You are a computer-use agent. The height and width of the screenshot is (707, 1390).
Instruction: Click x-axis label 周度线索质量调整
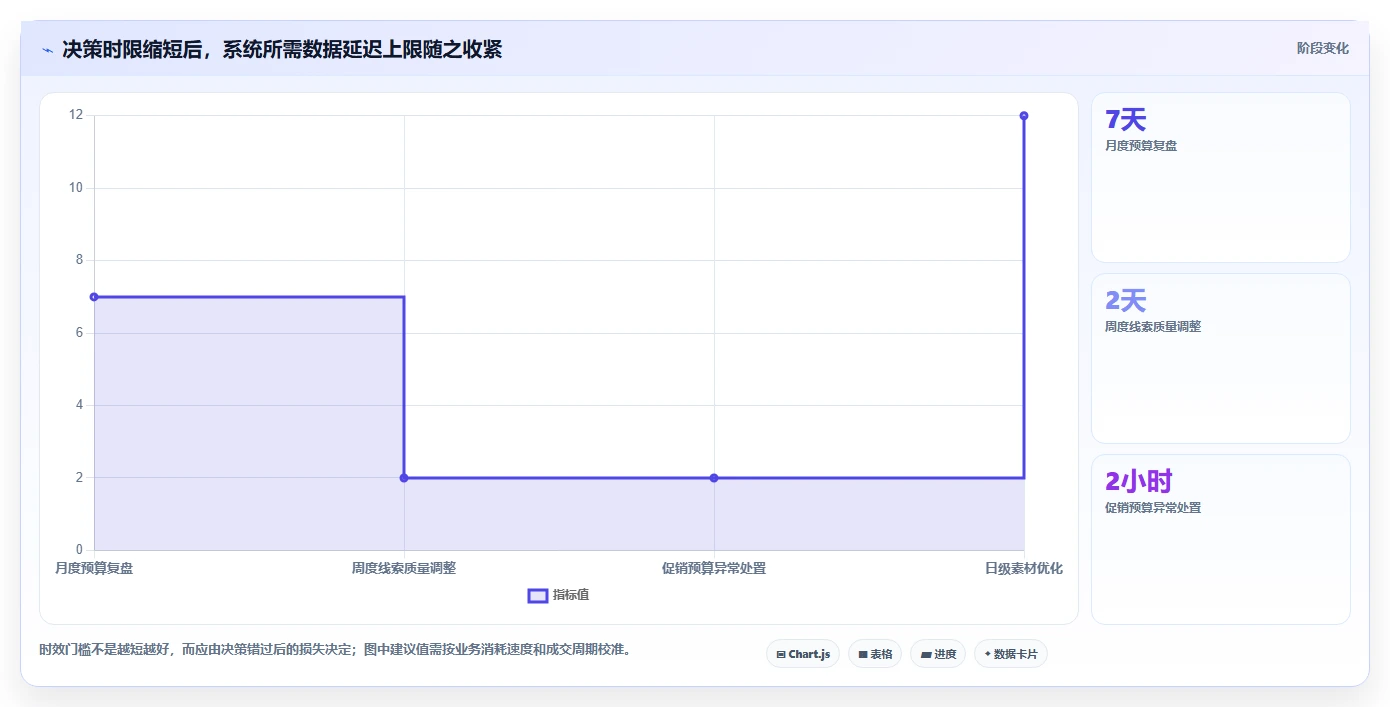pos(404,568)
